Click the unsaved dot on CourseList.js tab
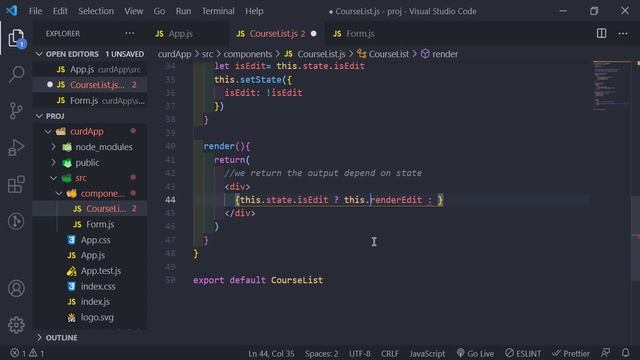This screenshot has width=640, height=360. (x=313, y=34)
